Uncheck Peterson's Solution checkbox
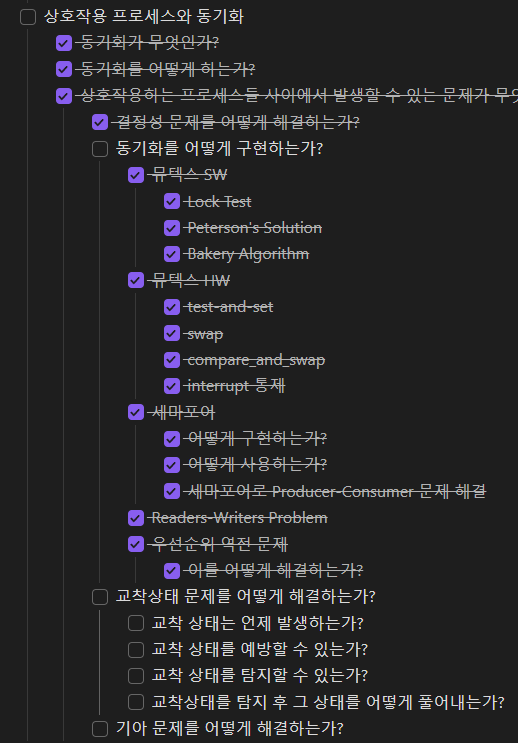 [172, 228]
